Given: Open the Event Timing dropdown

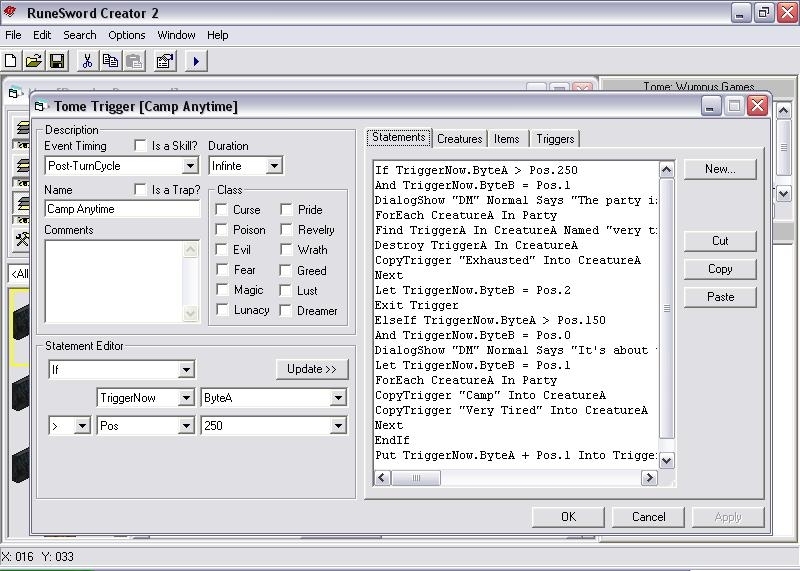Looking at the screenshot, I should pos(190,166).
